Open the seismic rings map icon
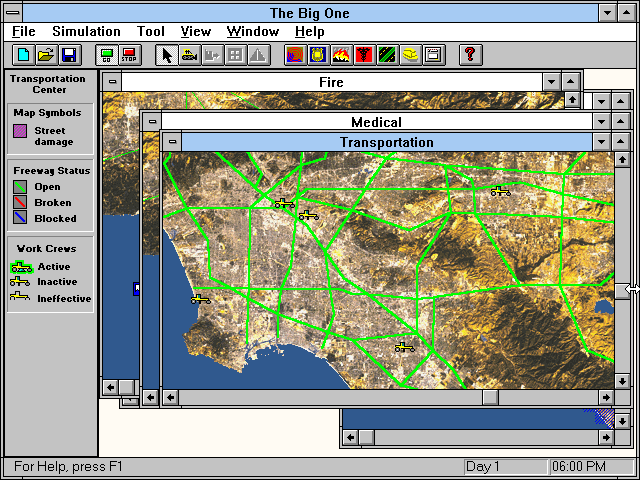 [295, 55]
